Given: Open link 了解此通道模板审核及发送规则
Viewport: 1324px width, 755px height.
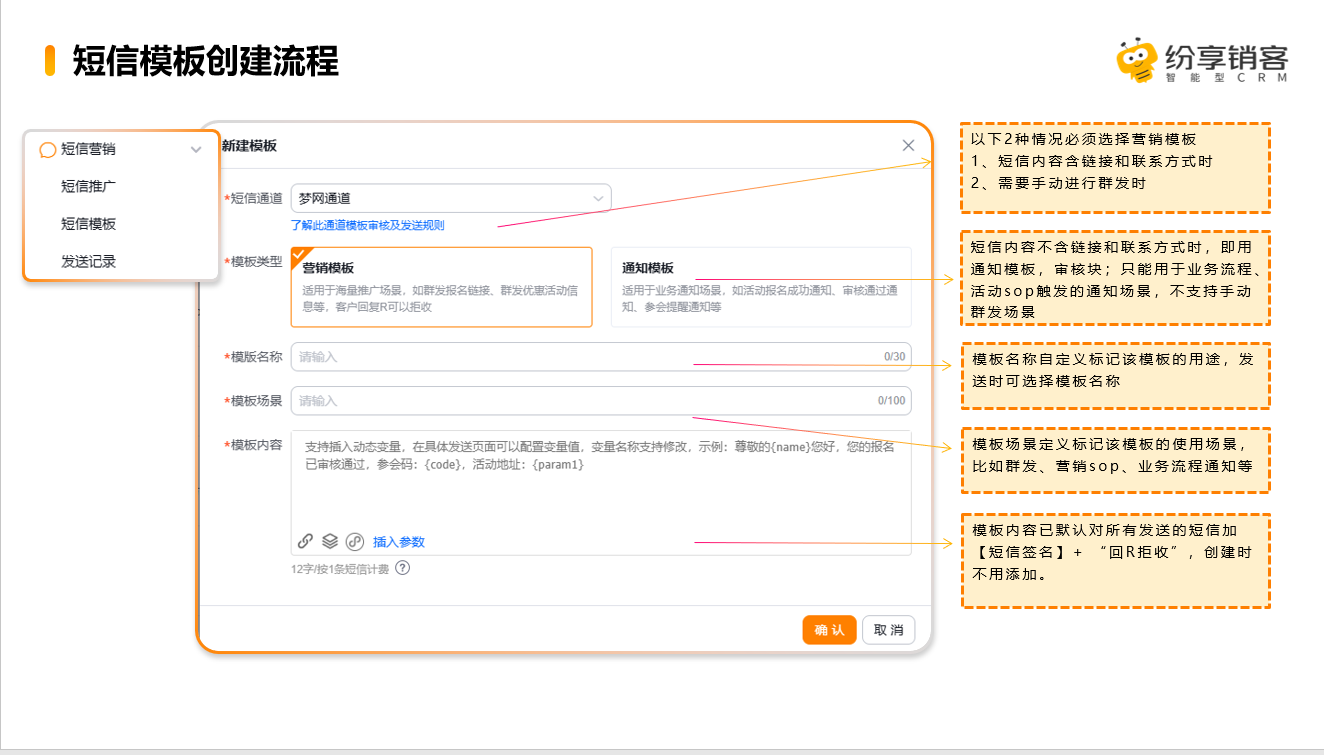Looking at the screenshot, I should [367, 225].
